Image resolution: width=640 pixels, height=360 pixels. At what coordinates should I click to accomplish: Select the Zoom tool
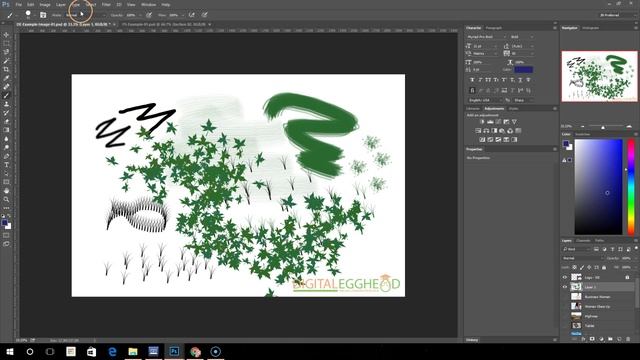[x=6, y=200]
